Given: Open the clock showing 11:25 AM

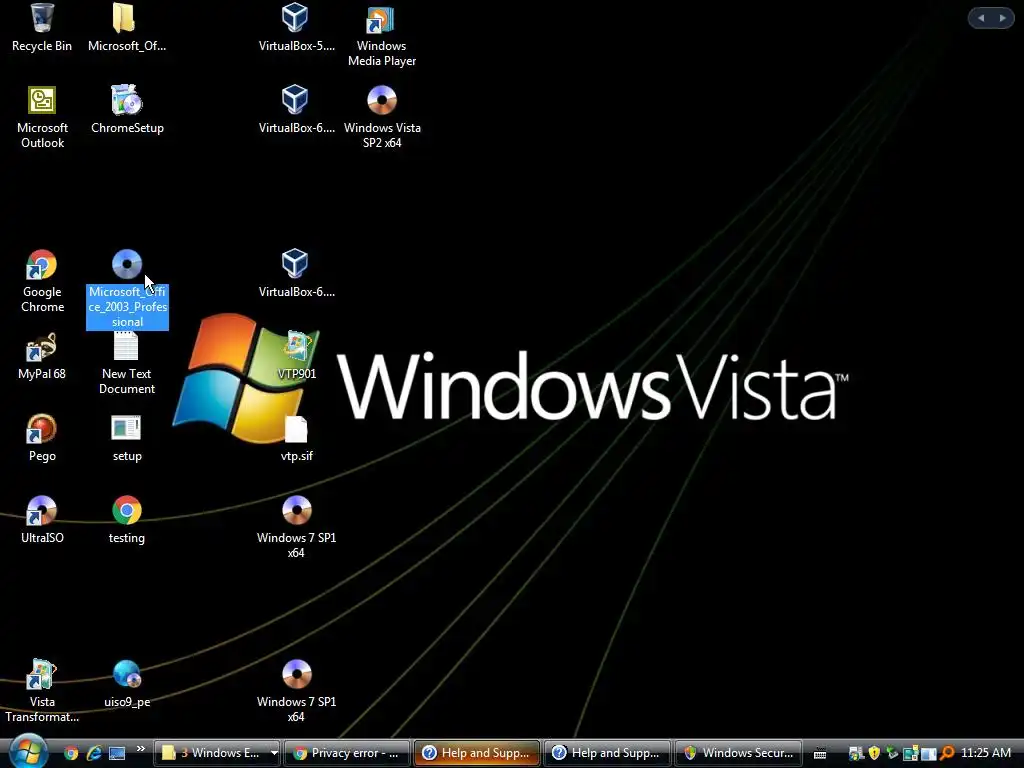Looking at the screenshot, I should tap(985, 753).
